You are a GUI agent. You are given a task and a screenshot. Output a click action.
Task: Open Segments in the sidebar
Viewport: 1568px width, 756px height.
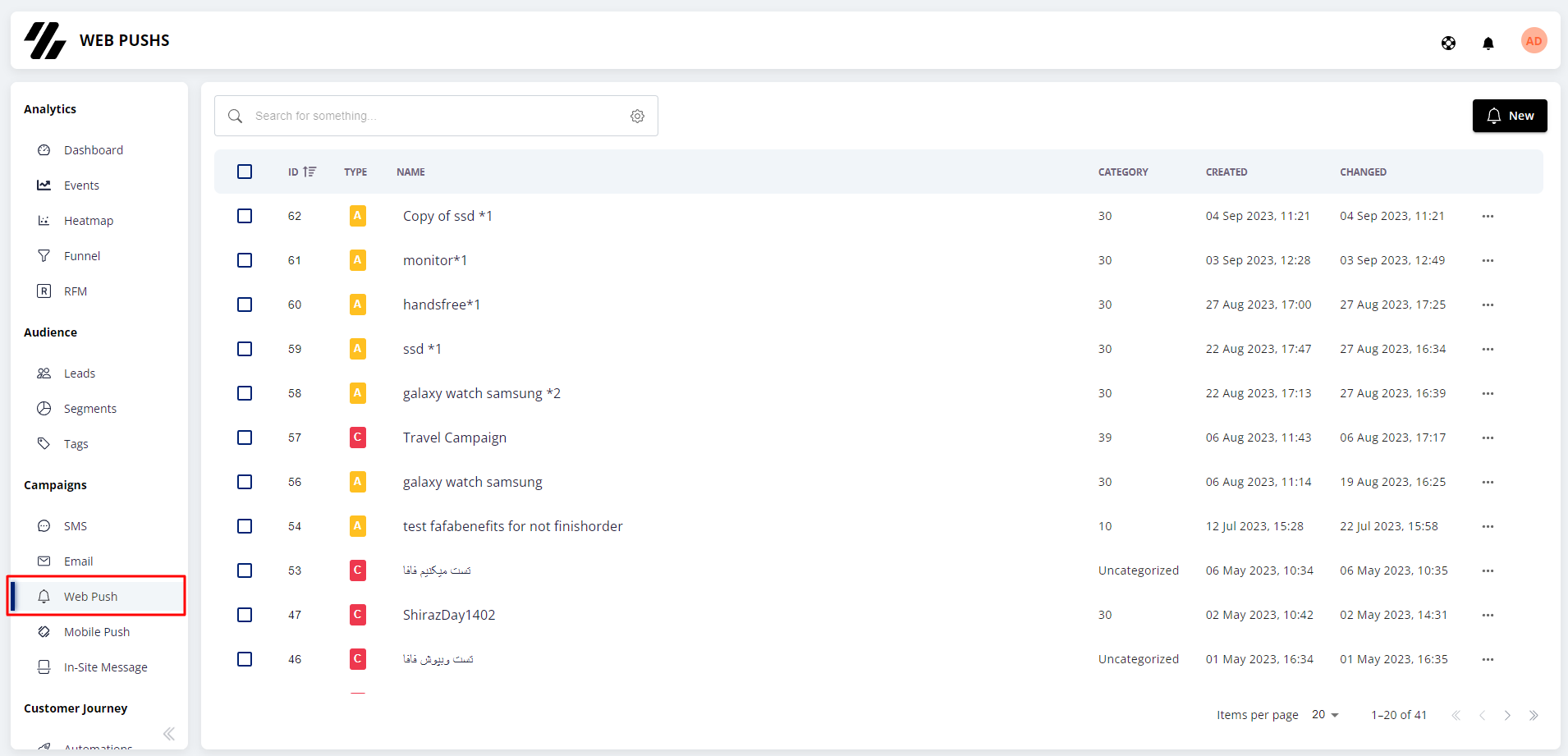tap(90, 409)
